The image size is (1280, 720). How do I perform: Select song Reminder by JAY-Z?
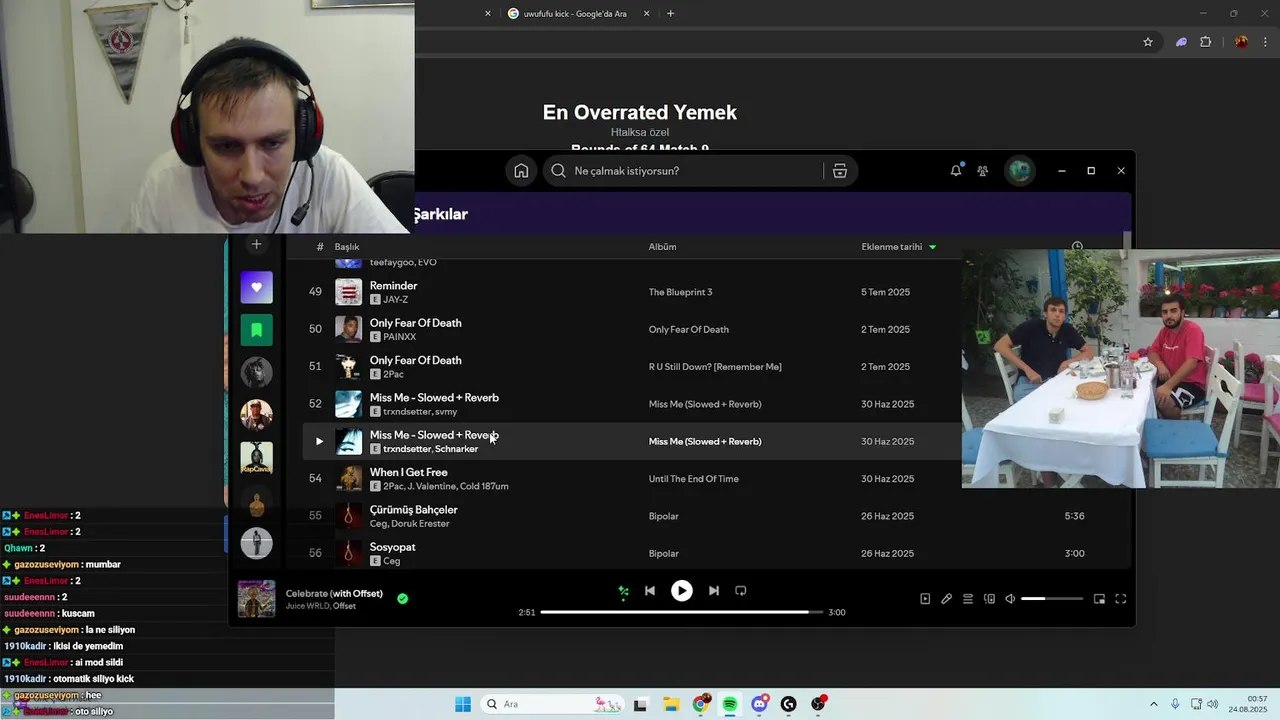tap(393, 286)
